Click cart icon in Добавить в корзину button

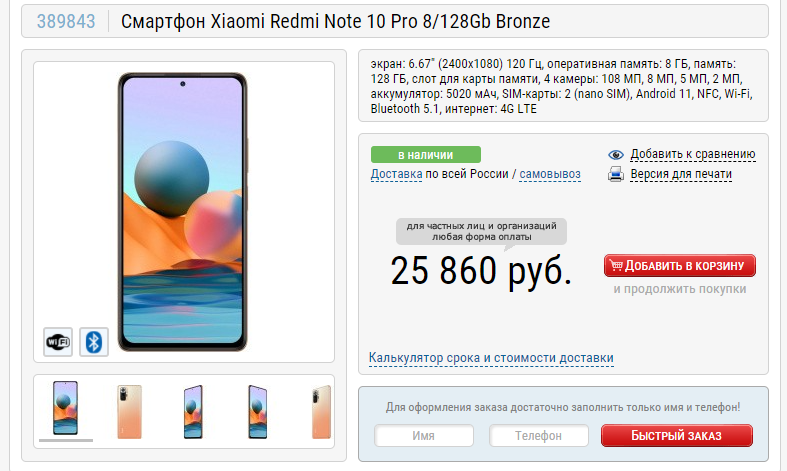(x=616, y=265)
